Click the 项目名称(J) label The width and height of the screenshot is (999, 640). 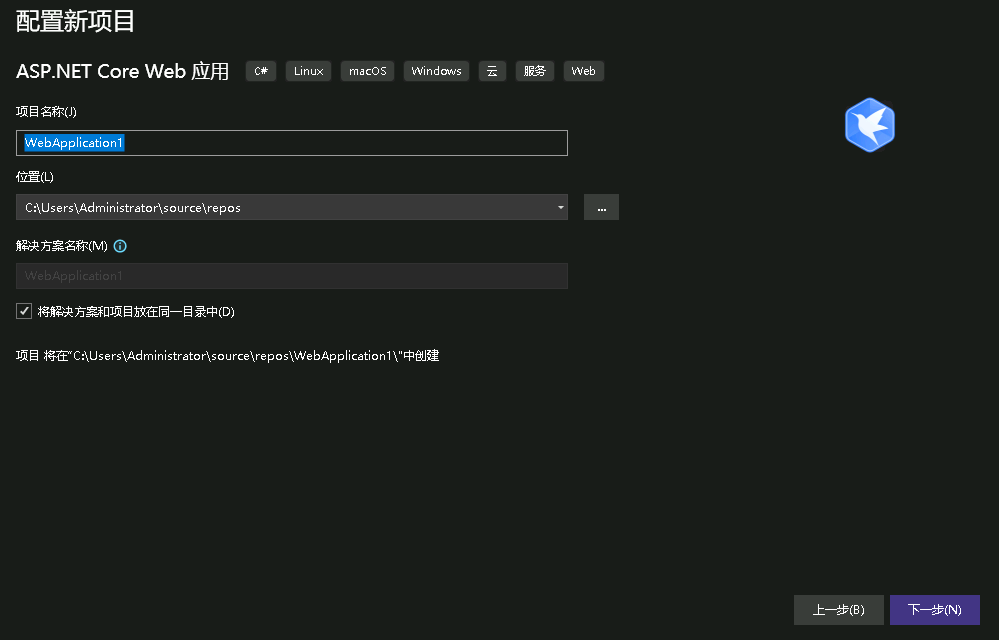[x=46, y=111]
